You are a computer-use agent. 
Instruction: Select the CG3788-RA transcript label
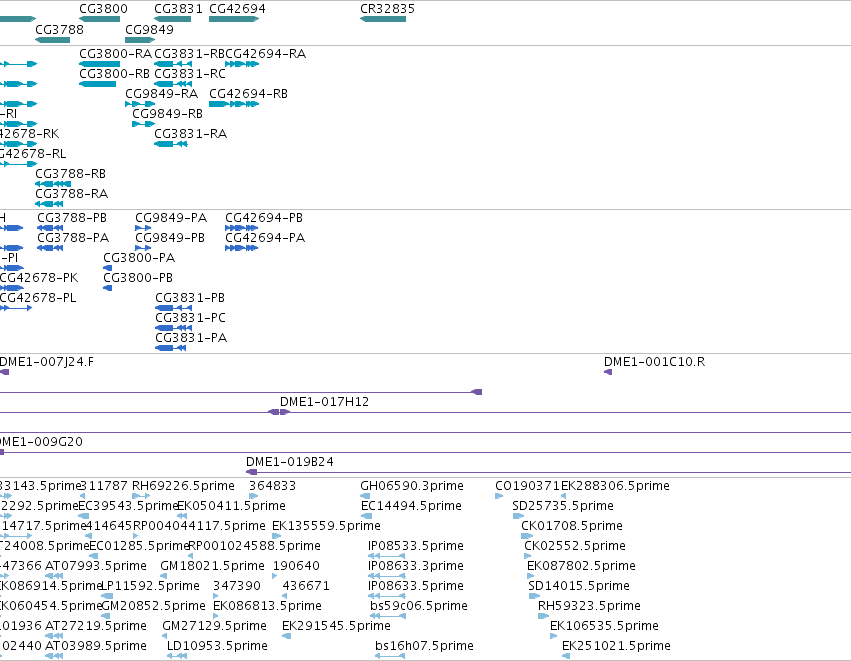(x=72, y=194)
